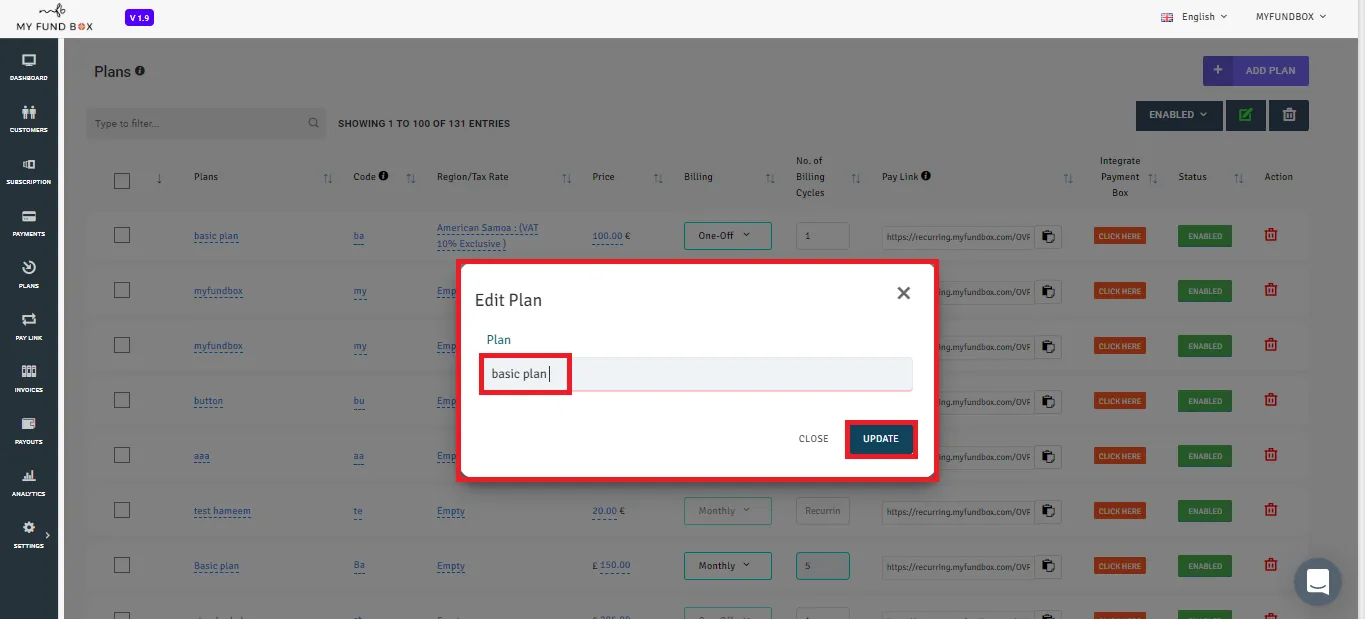Go to Customers in the sidebar
Screen dimensions: 1365x619
coord(29,119)
